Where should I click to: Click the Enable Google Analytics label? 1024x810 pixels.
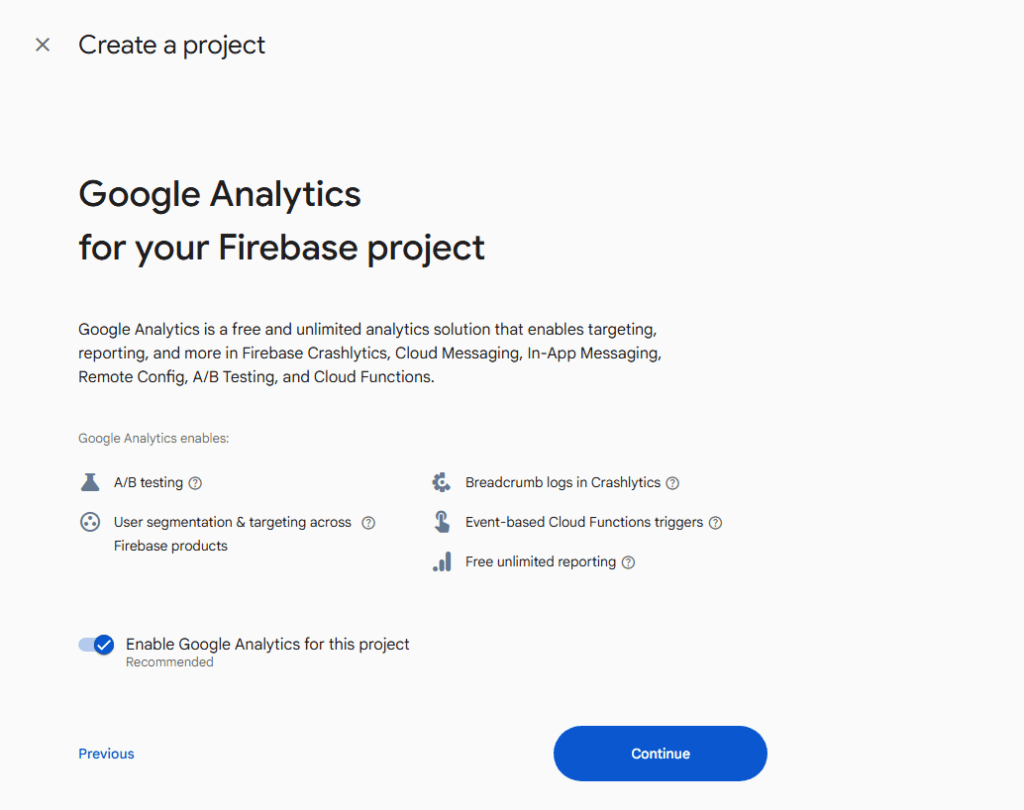pos(267,645)
